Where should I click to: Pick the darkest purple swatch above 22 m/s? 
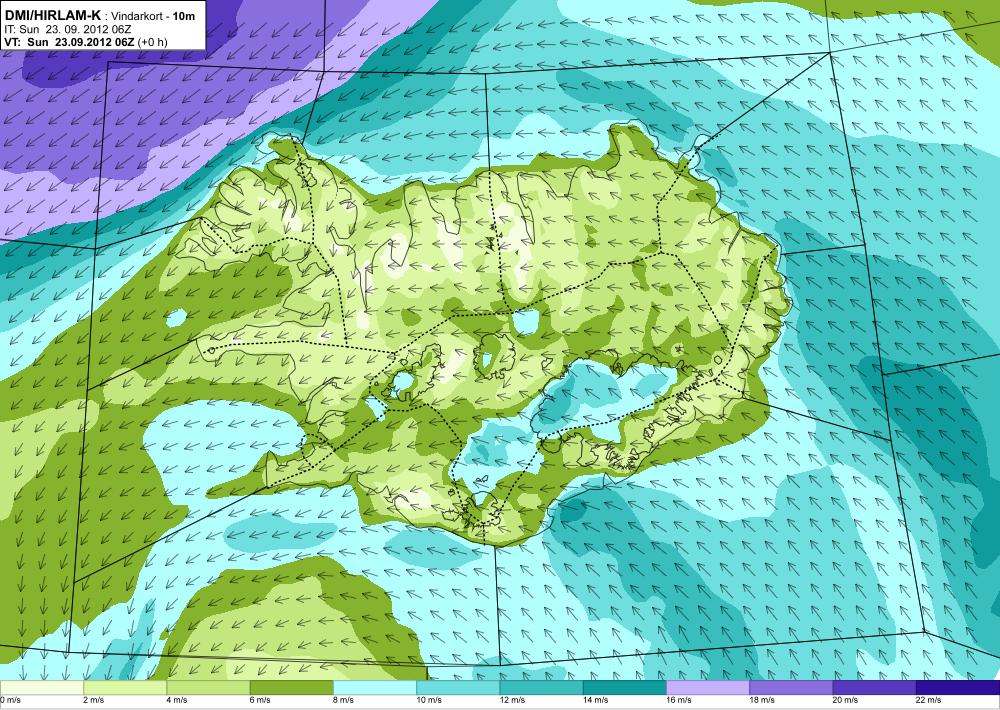click(x=958, y=688)
